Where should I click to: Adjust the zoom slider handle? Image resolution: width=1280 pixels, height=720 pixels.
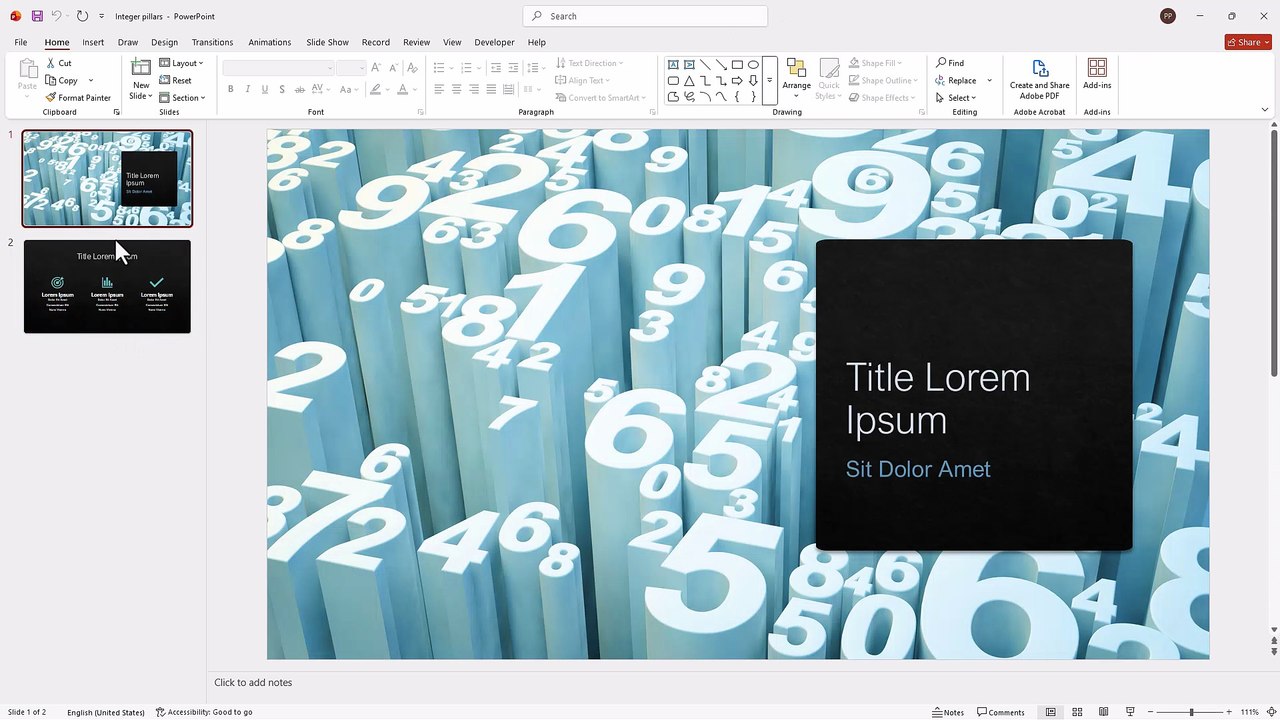(1191, 712)
